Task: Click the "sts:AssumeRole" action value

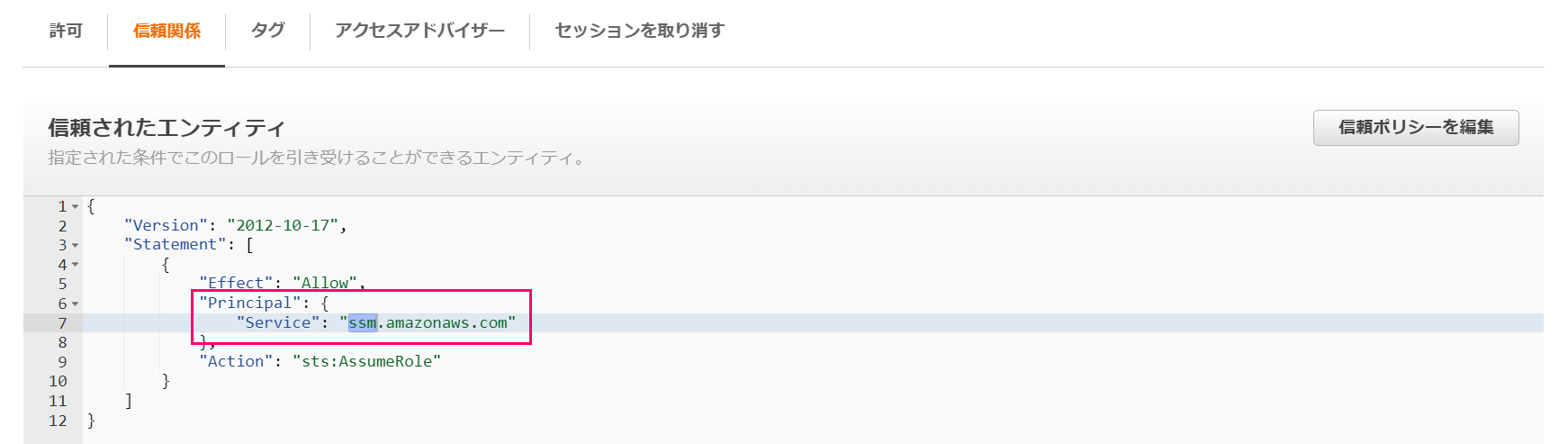Action: (x=366, y=361)
